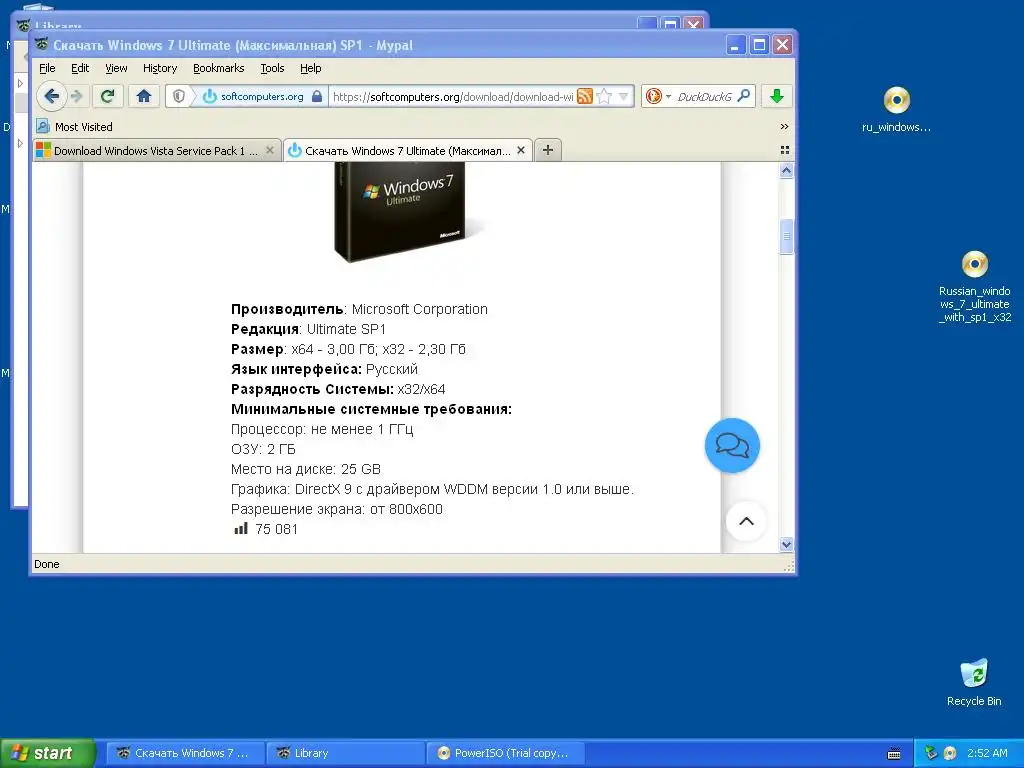Click the search magnifier icon

(x=743, y=96)
